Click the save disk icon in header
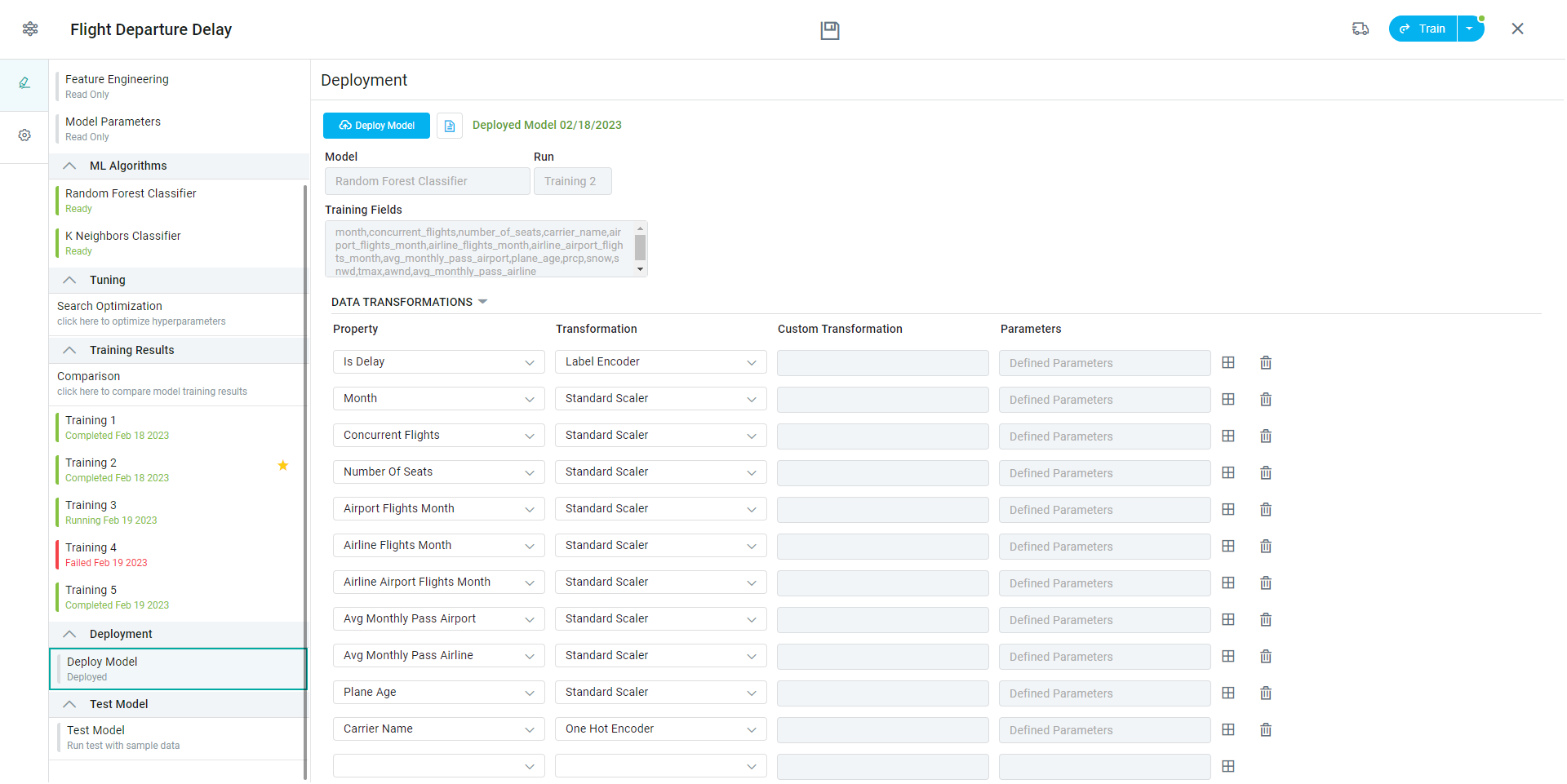 click(x=829, y=30)
